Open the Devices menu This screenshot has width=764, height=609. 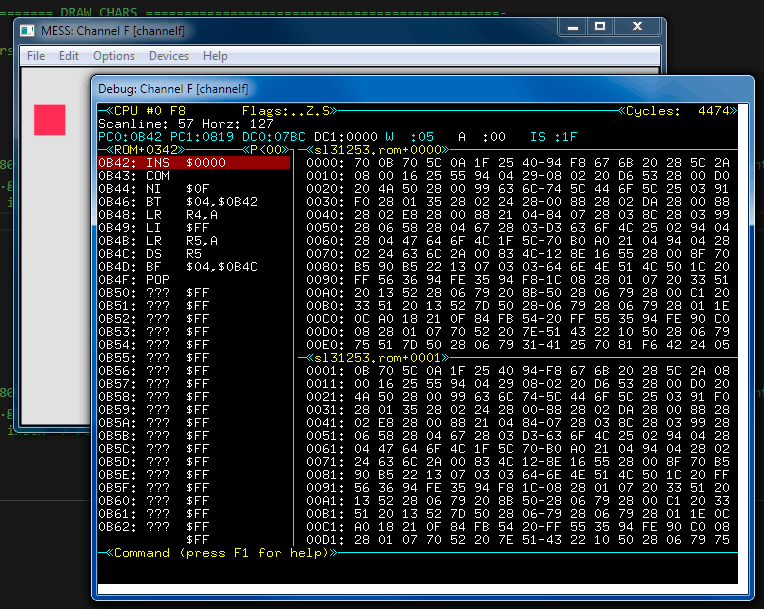[x=169, y=56]
